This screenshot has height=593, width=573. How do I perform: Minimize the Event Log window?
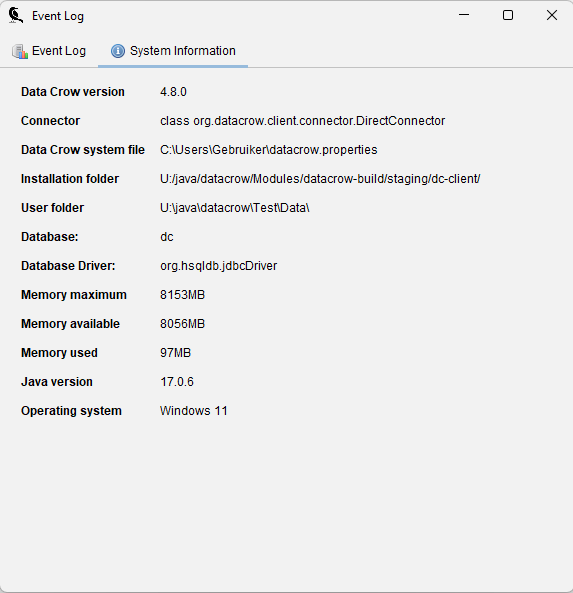pyautogui.click(x=464, y=15)
